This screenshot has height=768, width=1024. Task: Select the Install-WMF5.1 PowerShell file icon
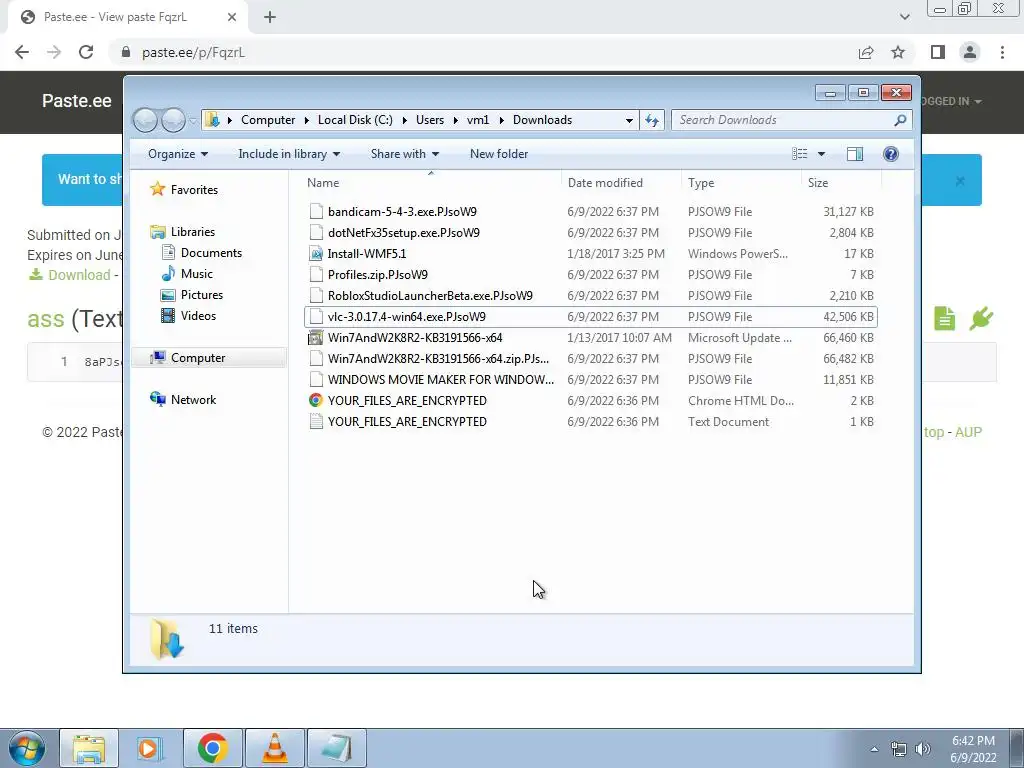pyautogui.click(x=316, y=253)
